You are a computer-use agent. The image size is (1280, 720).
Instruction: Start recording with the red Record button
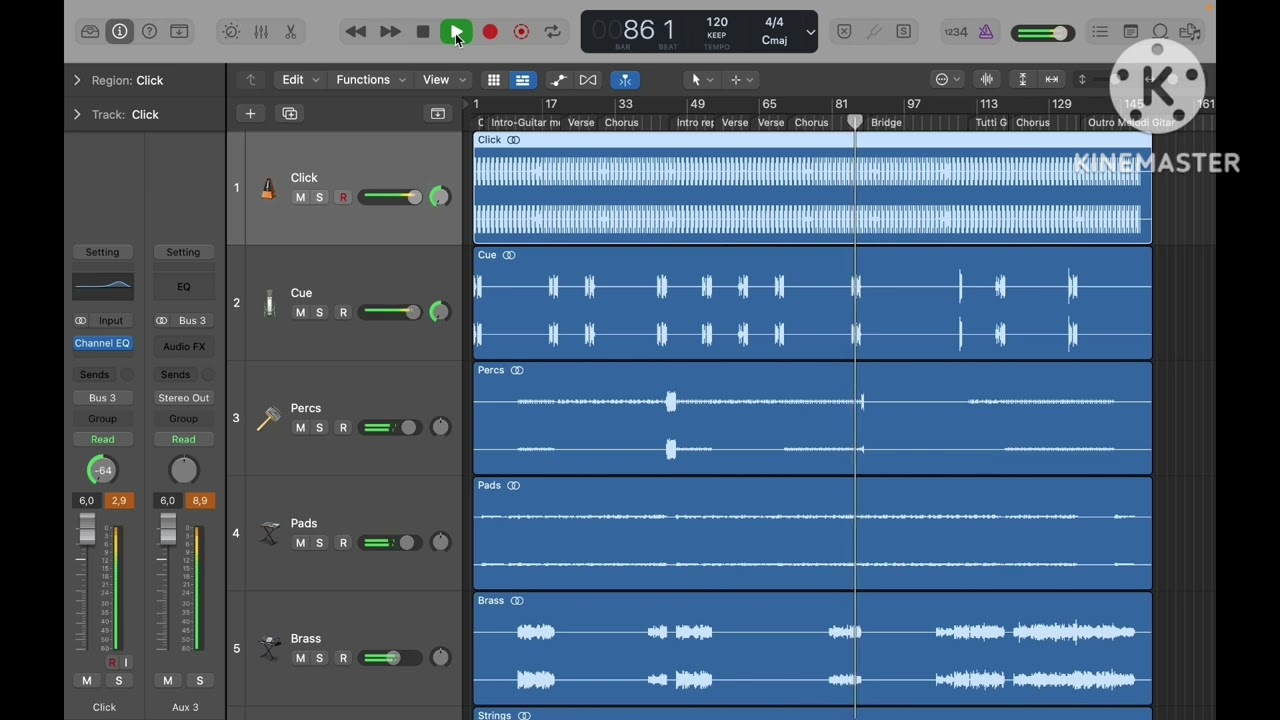(490, 32)
